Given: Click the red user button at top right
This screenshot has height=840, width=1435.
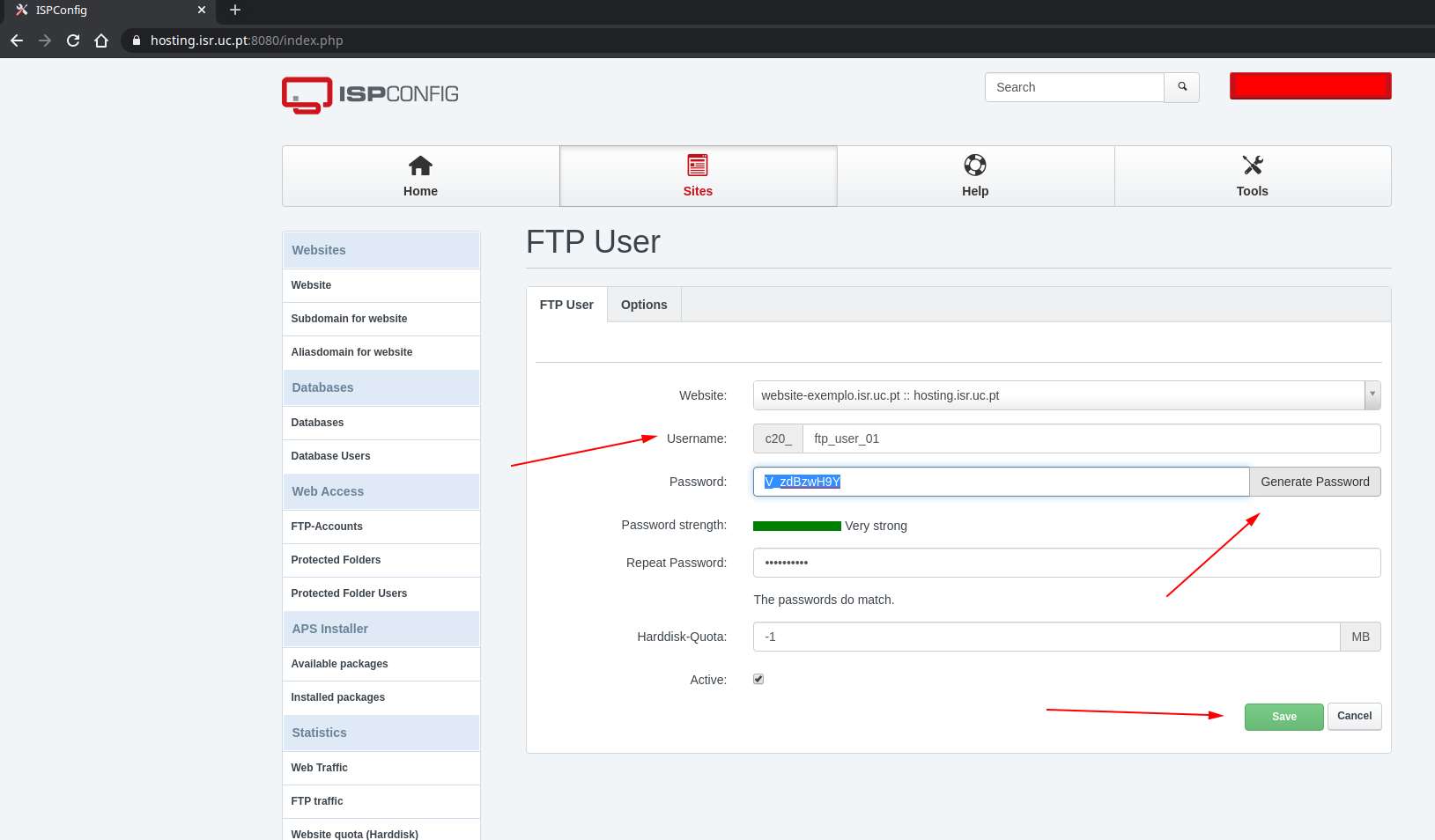Looking at the screenshot, I should pos(1311,86).
